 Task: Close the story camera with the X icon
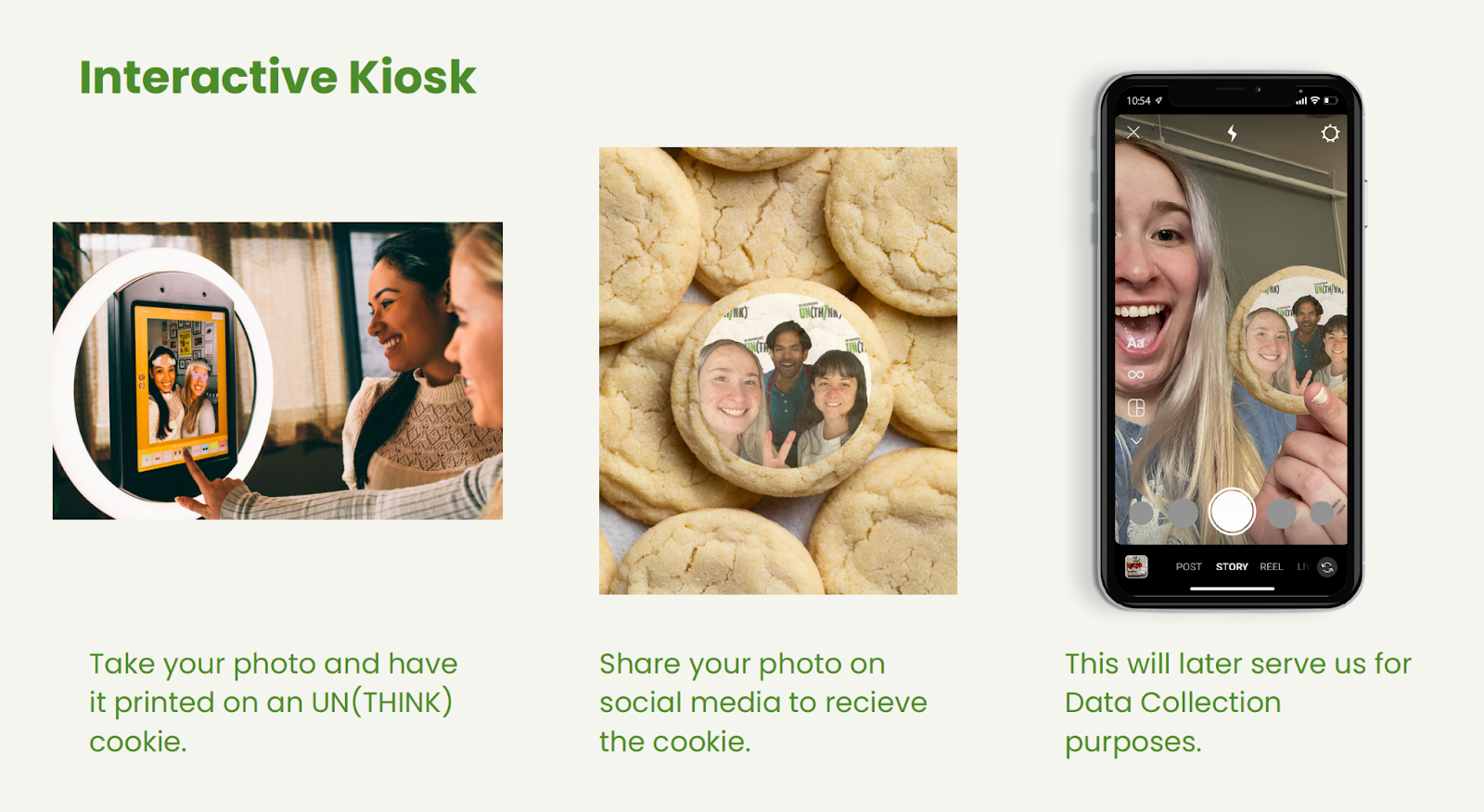[x=1133, y=133]
